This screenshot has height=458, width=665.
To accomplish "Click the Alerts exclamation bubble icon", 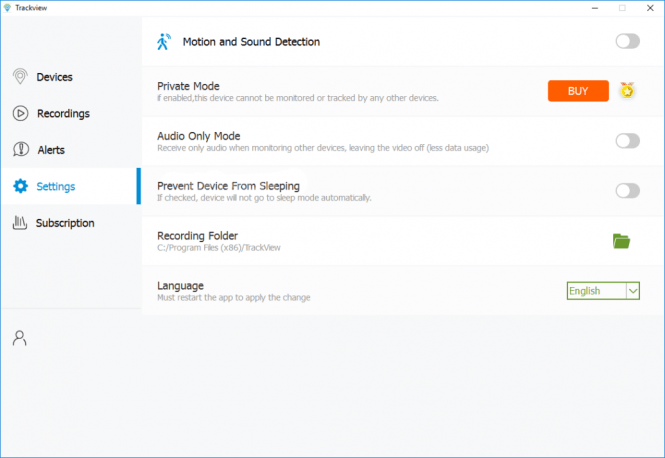I will coord(21,149).
